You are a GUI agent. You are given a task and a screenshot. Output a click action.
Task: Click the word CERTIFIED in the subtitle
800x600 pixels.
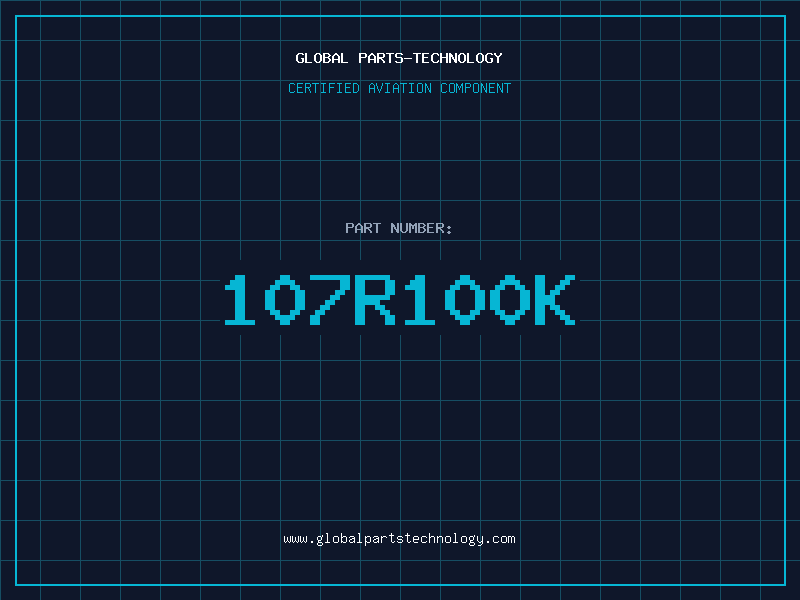click(x=324, y=88)
